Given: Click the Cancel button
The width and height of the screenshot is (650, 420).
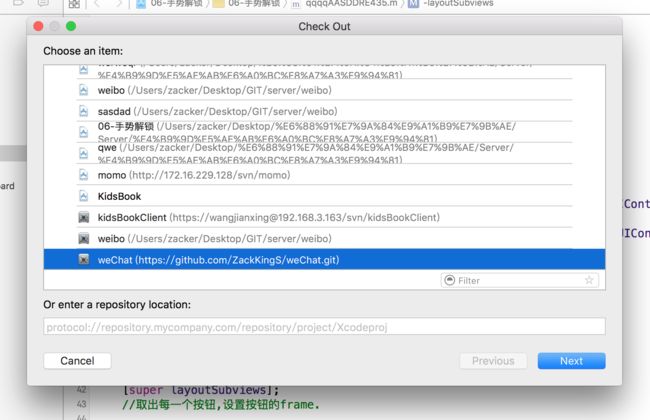Looking at the screenshot, I should 78,361.
